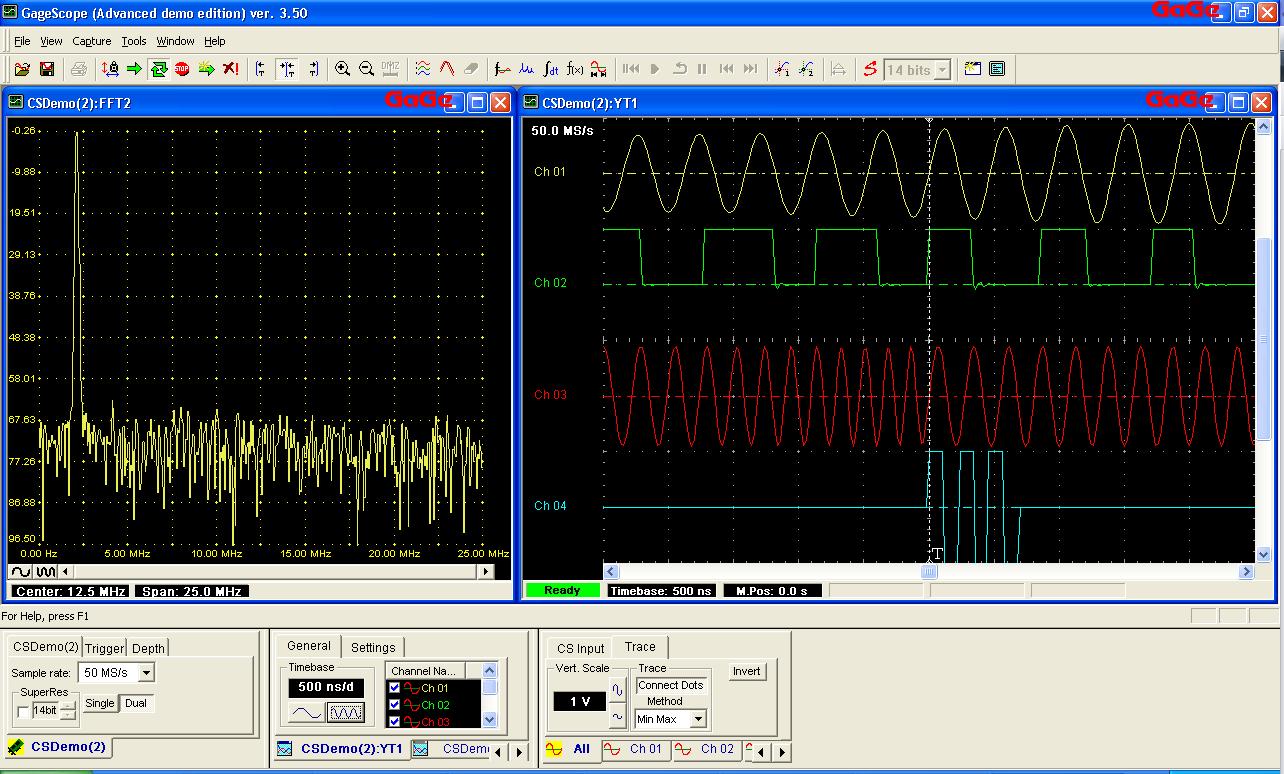Open the 14 bits toolbar dropdown

click(x=942, y=70)
